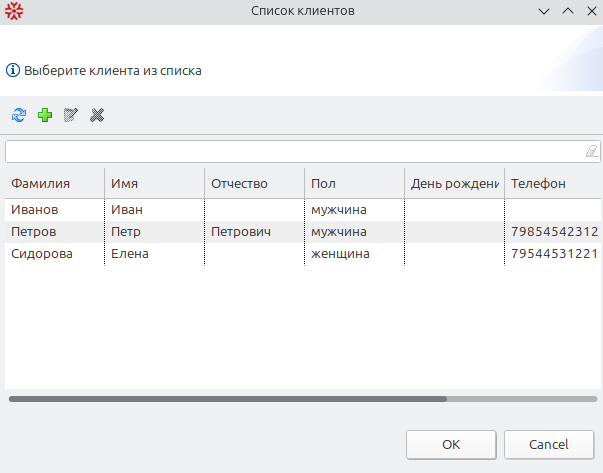Clear the filter with eraser icon
The width and height of the screenshot is (603, 473).
point(592,151)
